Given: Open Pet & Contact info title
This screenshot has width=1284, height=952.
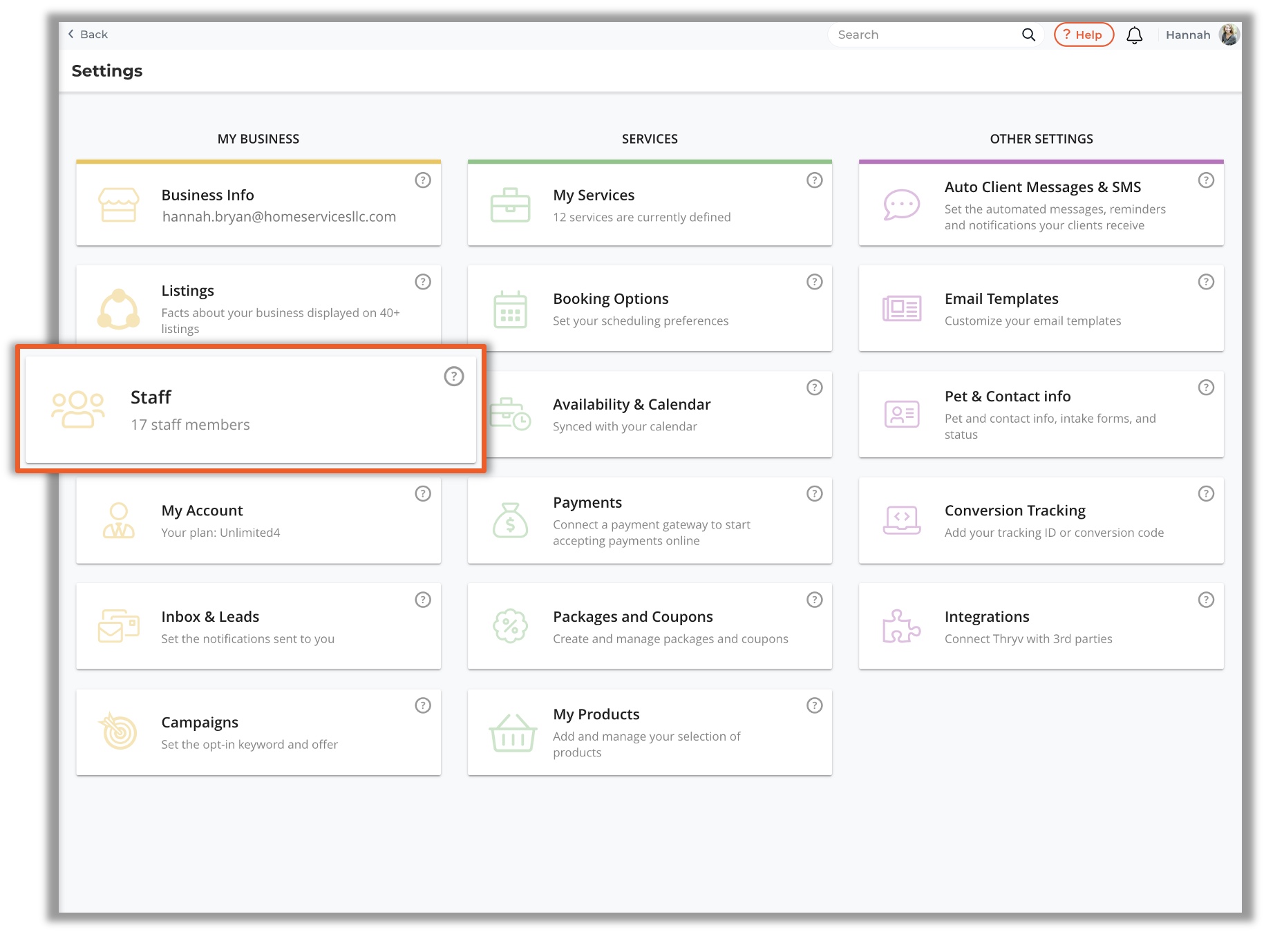Looking at the screenshot, I should [1007, 397].
